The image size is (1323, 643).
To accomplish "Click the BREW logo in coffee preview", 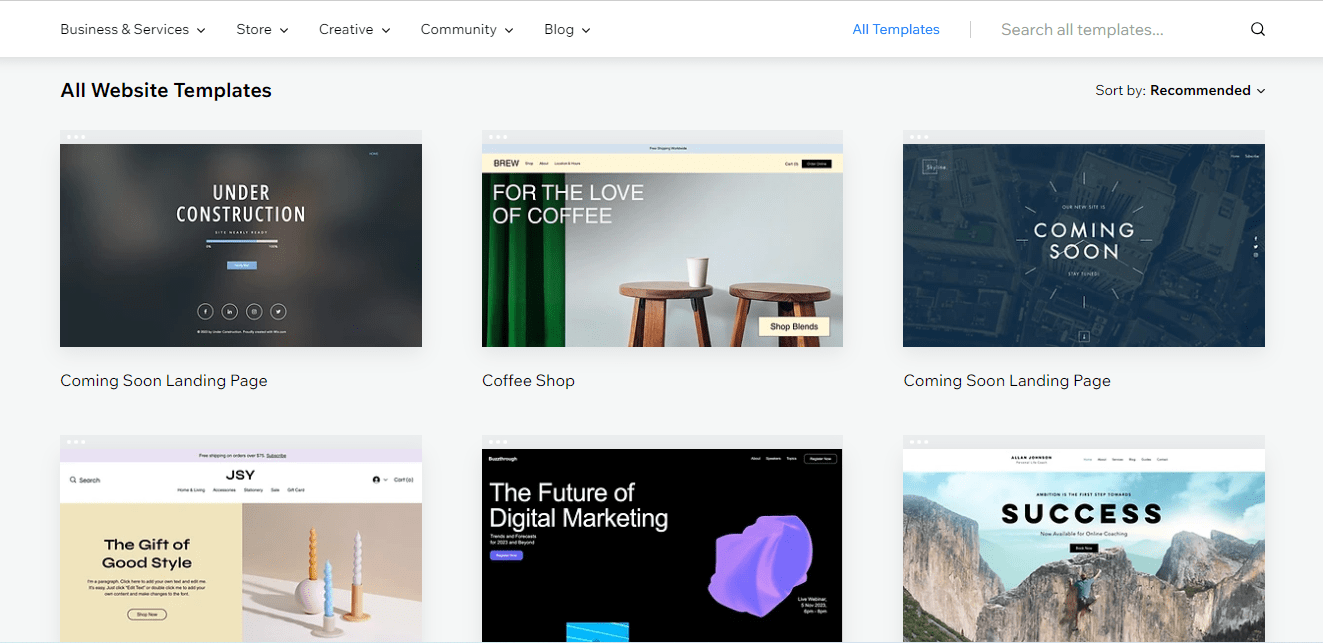I will (505, 162).
